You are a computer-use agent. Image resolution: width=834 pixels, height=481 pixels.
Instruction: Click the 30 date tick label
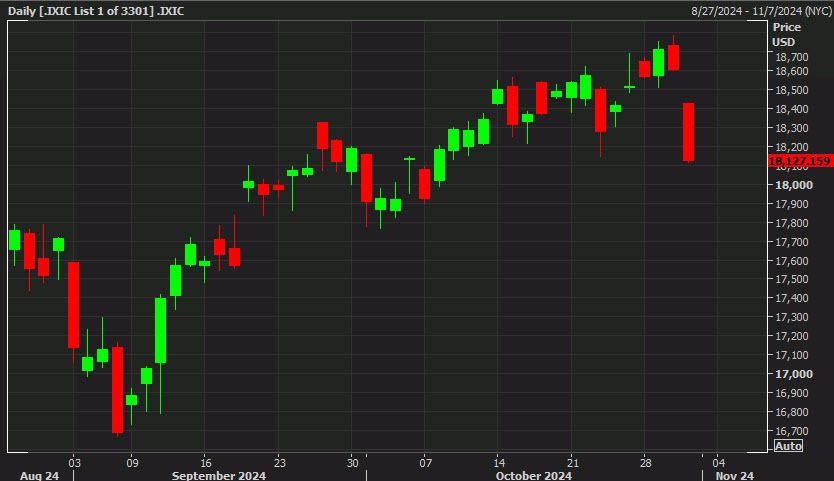pyautogui.click(x=352, y=463)
